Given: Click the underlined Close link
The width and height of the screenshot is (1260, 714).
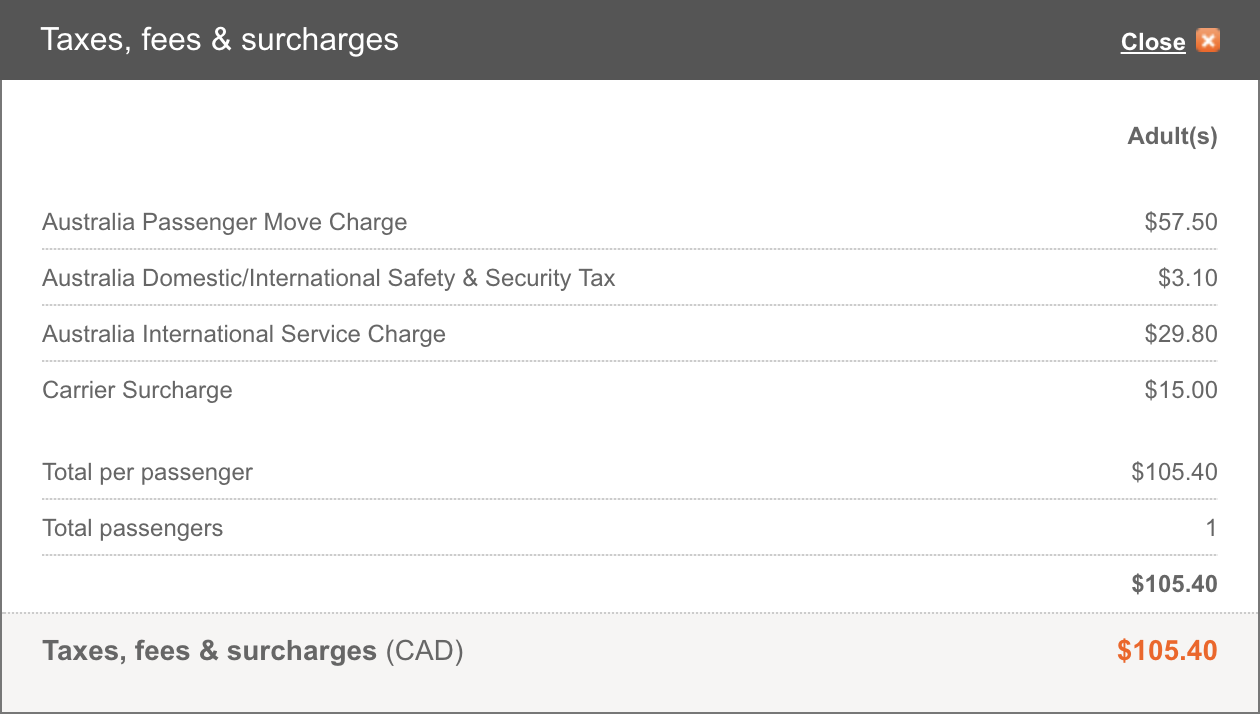Looking at the screenshot, I should click(x=1153, y=42).
